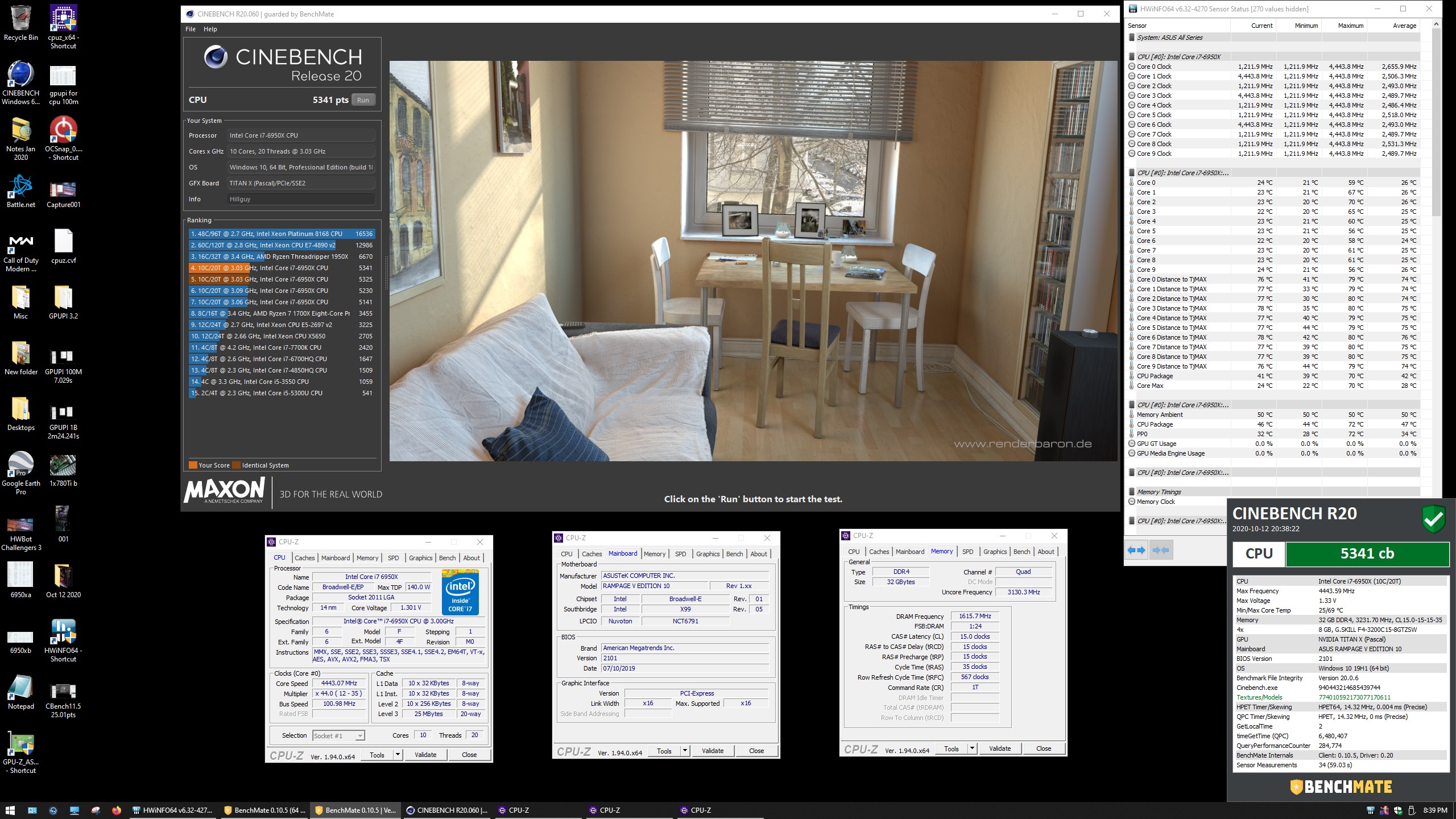Open the Tools dropdown arrow in CPU-Z CPU window
The height and width of the screenshot is (819, 1456).
pos(398,755)
